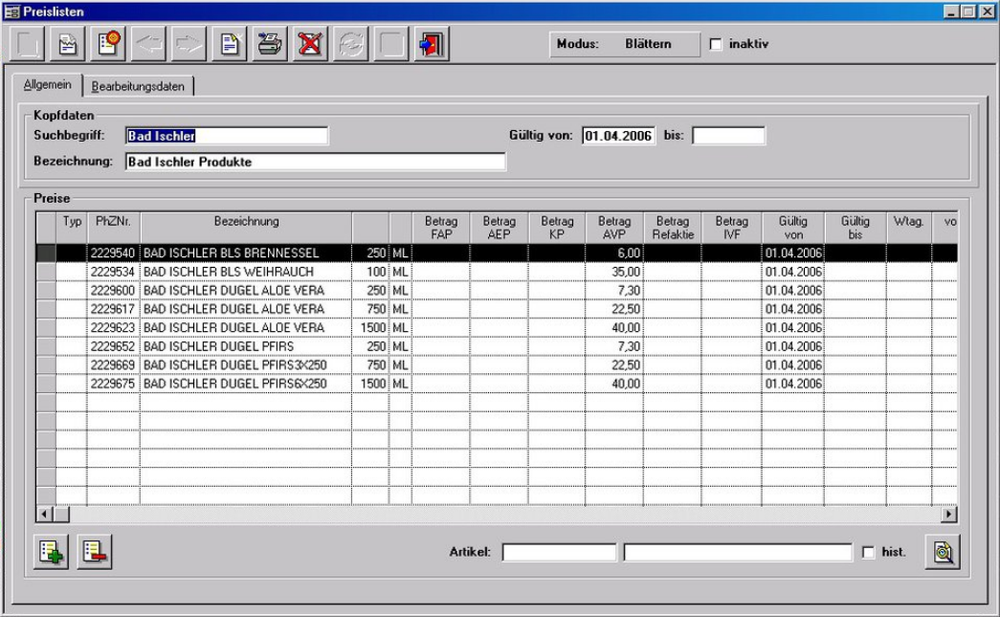Click the Gültig bis date field
1000x617 pixels.
tap(728, 136)
